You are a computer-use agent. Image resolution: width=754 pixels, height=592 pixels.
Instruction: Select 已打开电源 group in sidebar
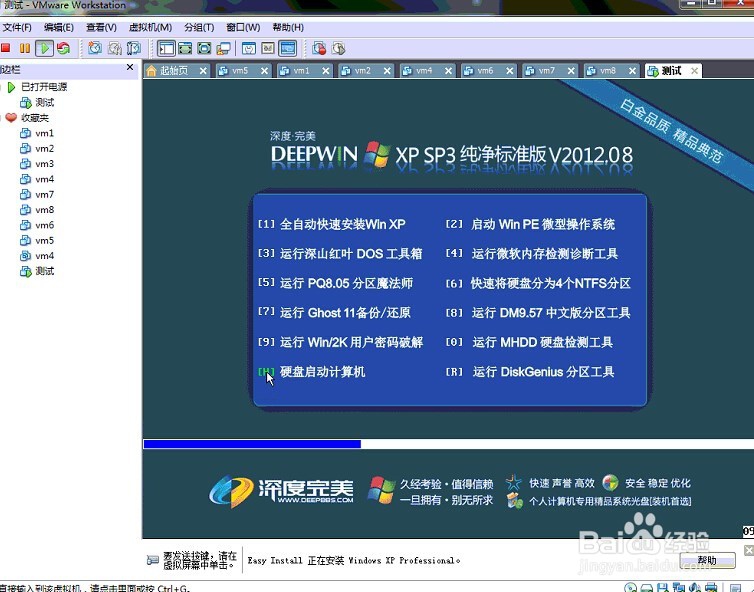[x=44, y=87]
